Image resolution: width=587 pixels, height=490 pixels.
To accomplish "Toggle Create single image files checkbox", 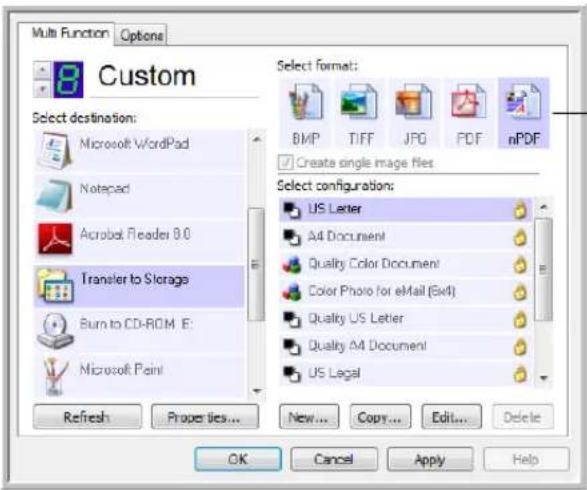I will click(x=285, y=163).
